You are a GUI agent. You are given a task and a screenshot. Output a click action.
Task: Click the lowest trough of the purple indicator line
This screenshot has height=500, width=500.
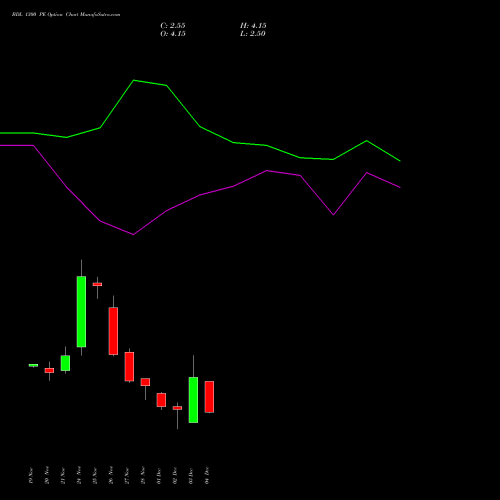(x=133, y=235)
